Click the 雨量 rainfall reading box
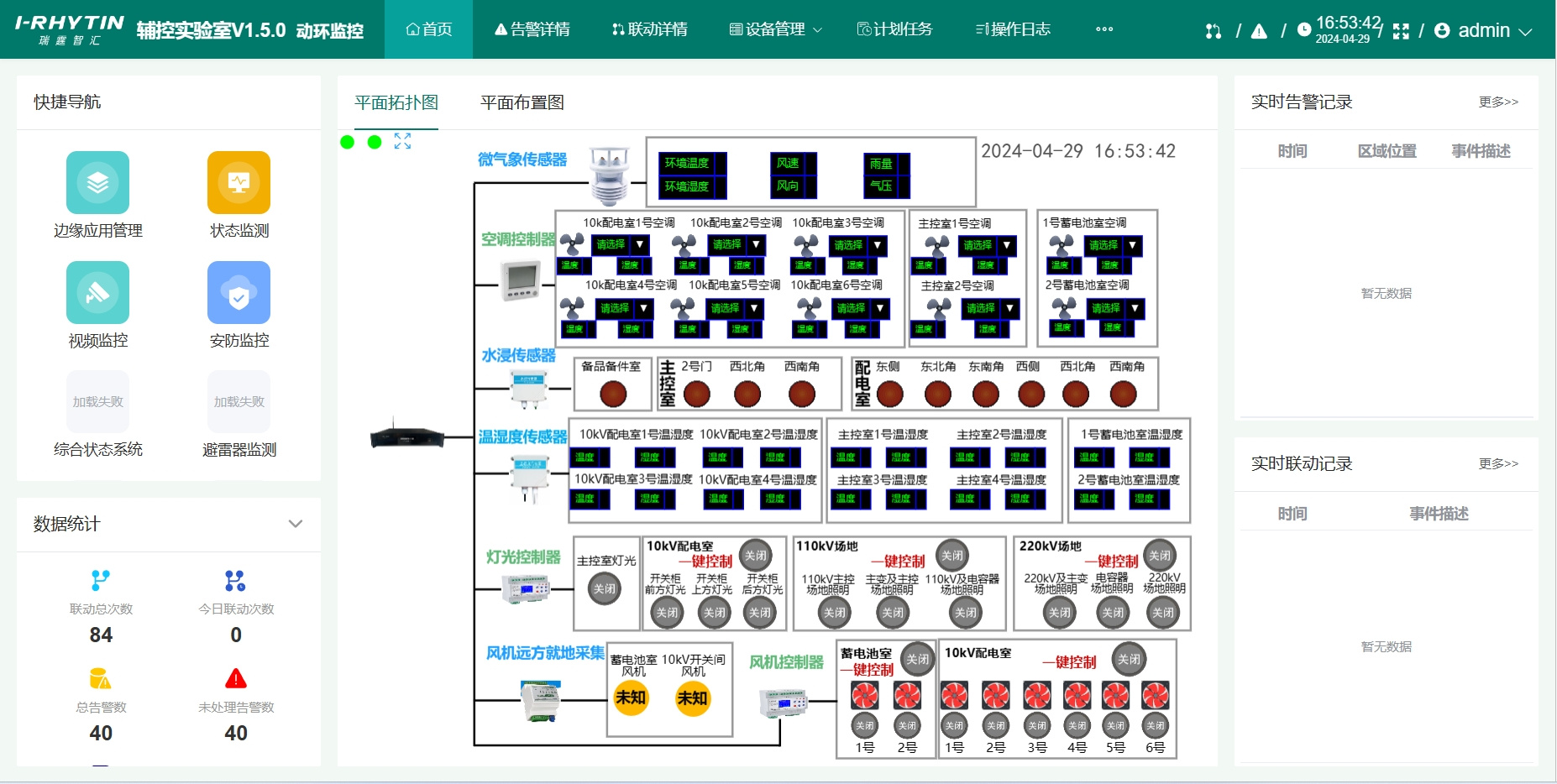The image size is (1557, 784). [887, 163]
